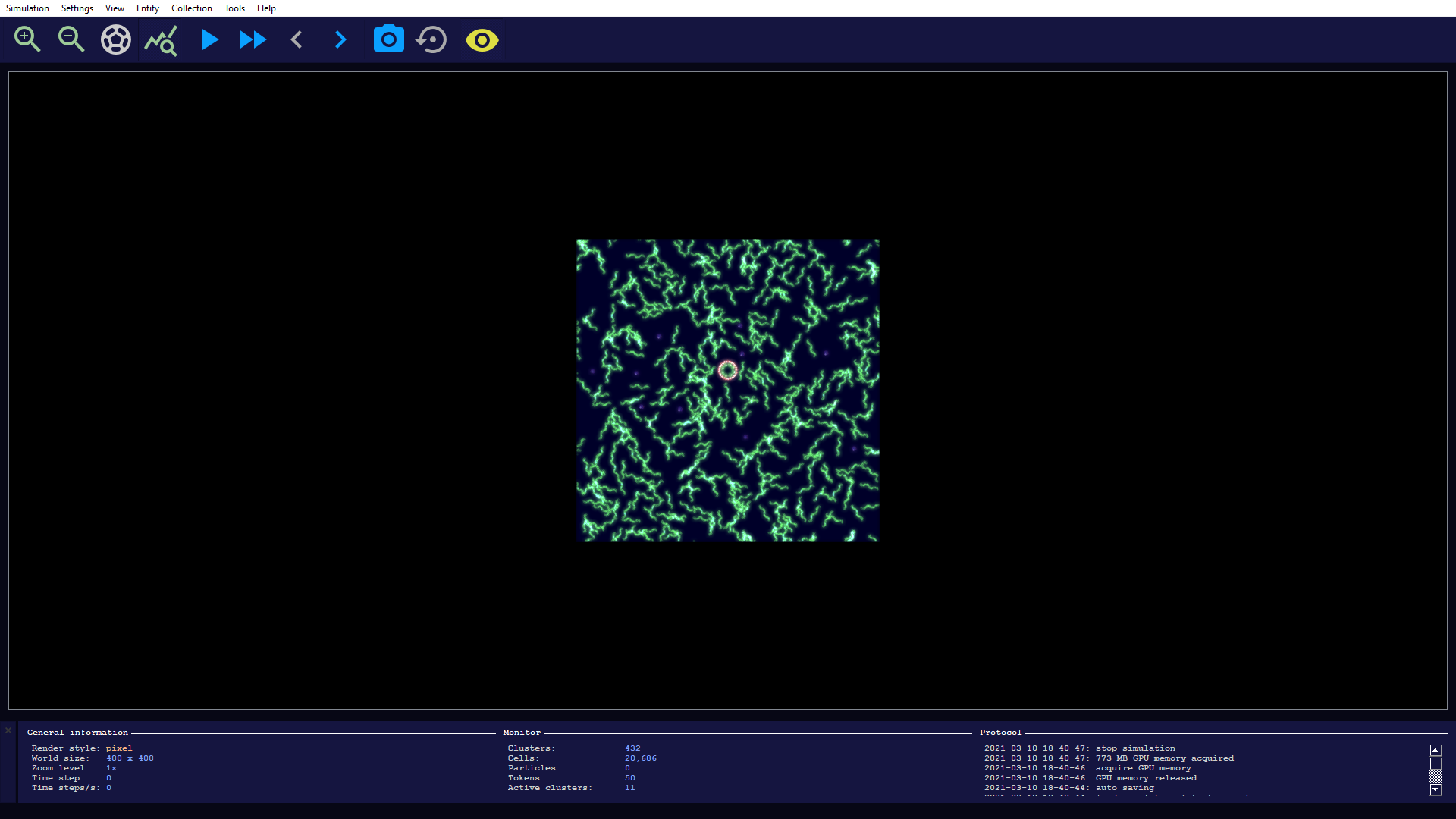Screen dimensions: 1456x819
Task: Step forward with the right chevron
Action: [x=340, y=39]
